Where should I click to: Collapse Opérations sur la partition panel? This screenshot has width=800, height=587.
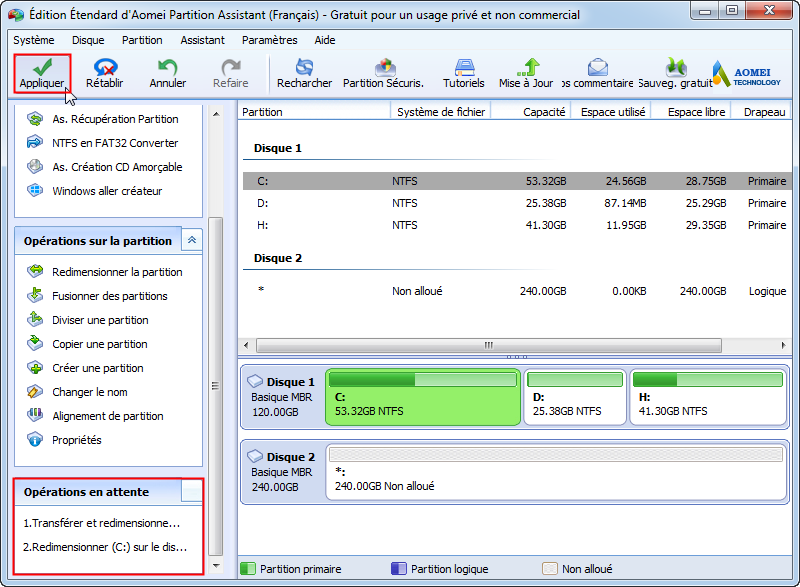[x=192, y=240]
